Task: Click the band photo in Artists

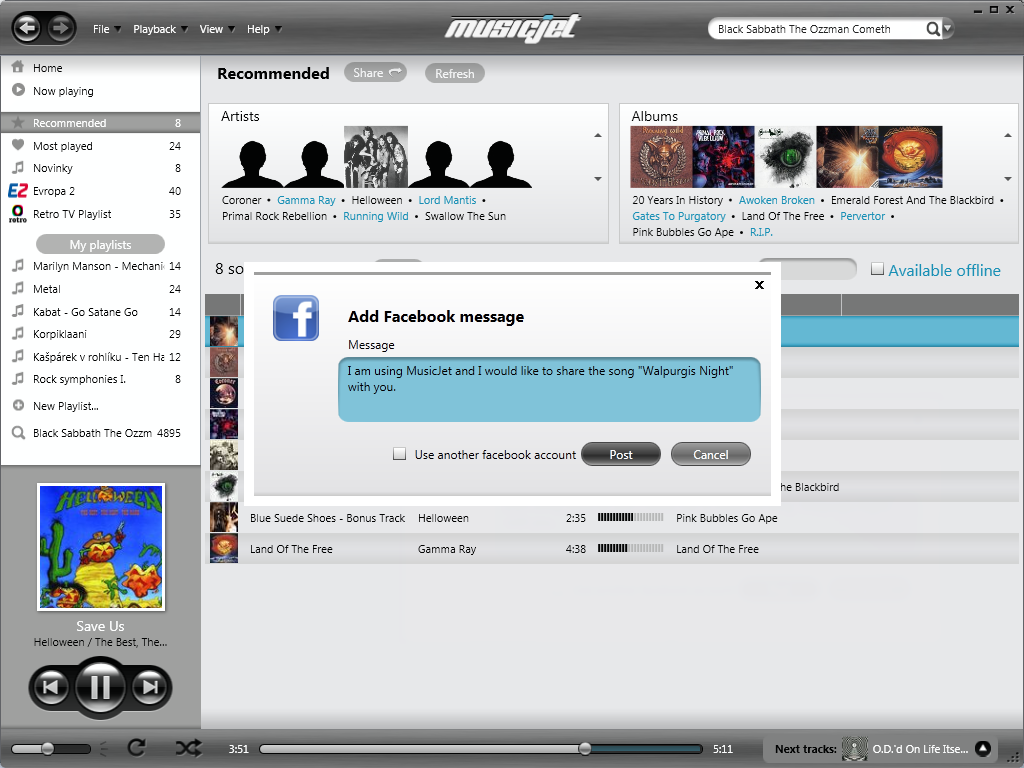Action: point(376,157)
